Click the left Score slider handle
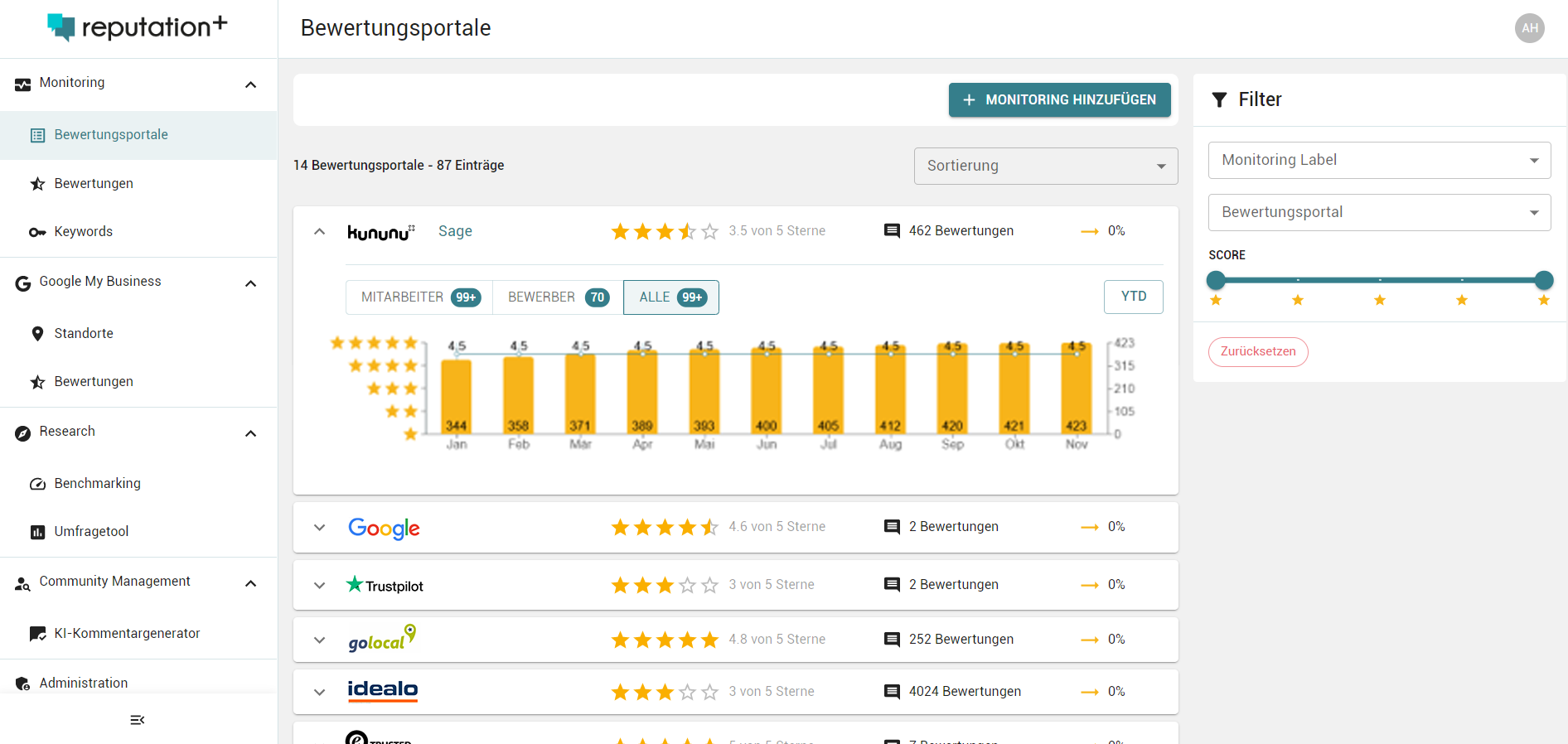Image resolution: width=1568 pixels, height=744 pixels. 1216,280
